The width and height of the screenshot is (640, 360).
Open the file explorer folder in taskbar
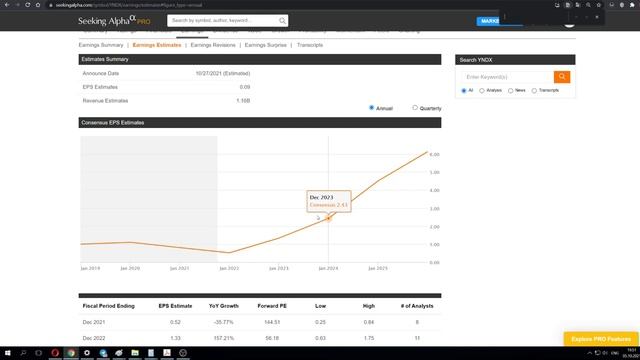click(x=135, y=353)
